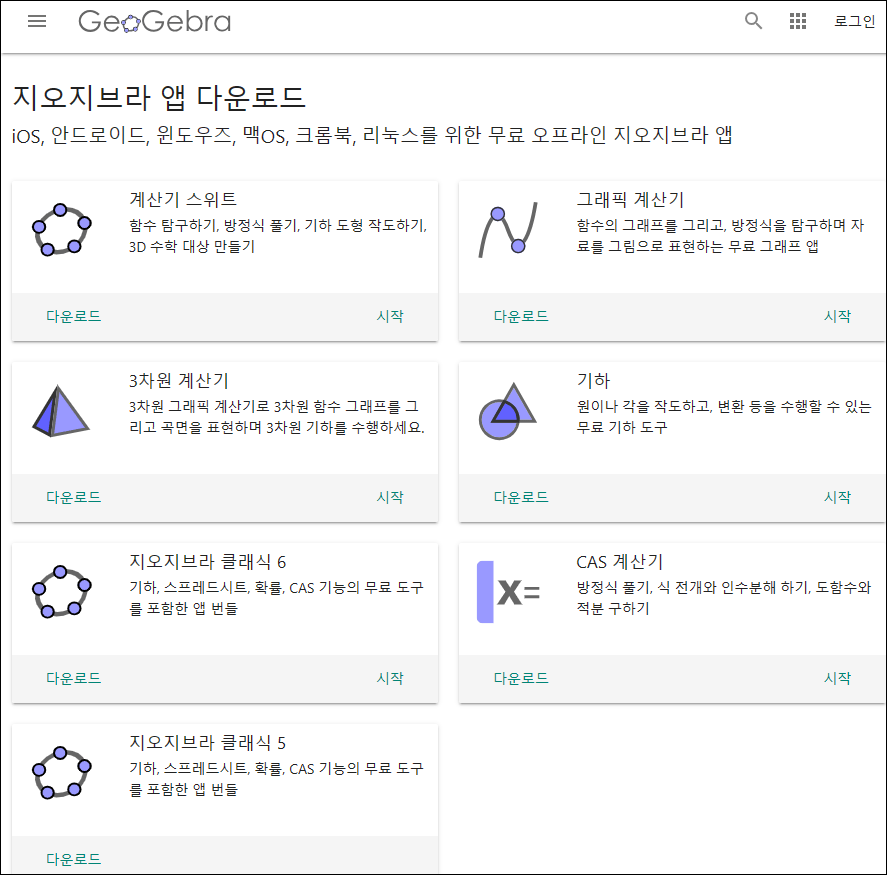This screenshot has height=875, width=887.
Task: Click the GeoGebra logo
Action: click(154, 21)
